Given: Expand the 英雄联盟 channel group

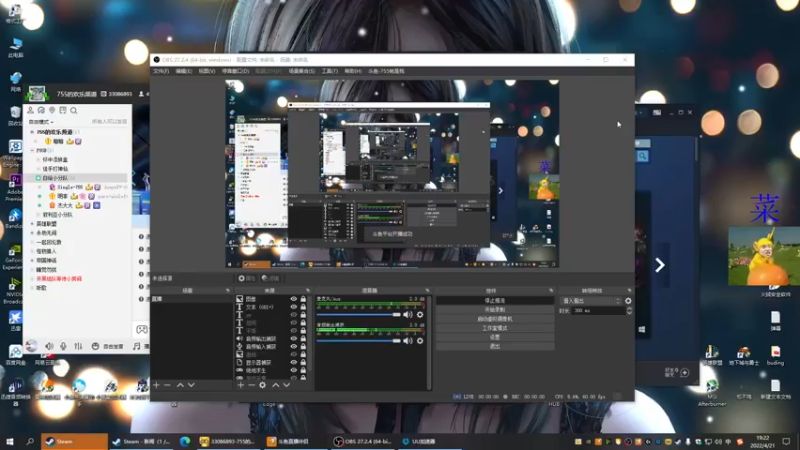Looking at the screenshot, I should point(32,224).
